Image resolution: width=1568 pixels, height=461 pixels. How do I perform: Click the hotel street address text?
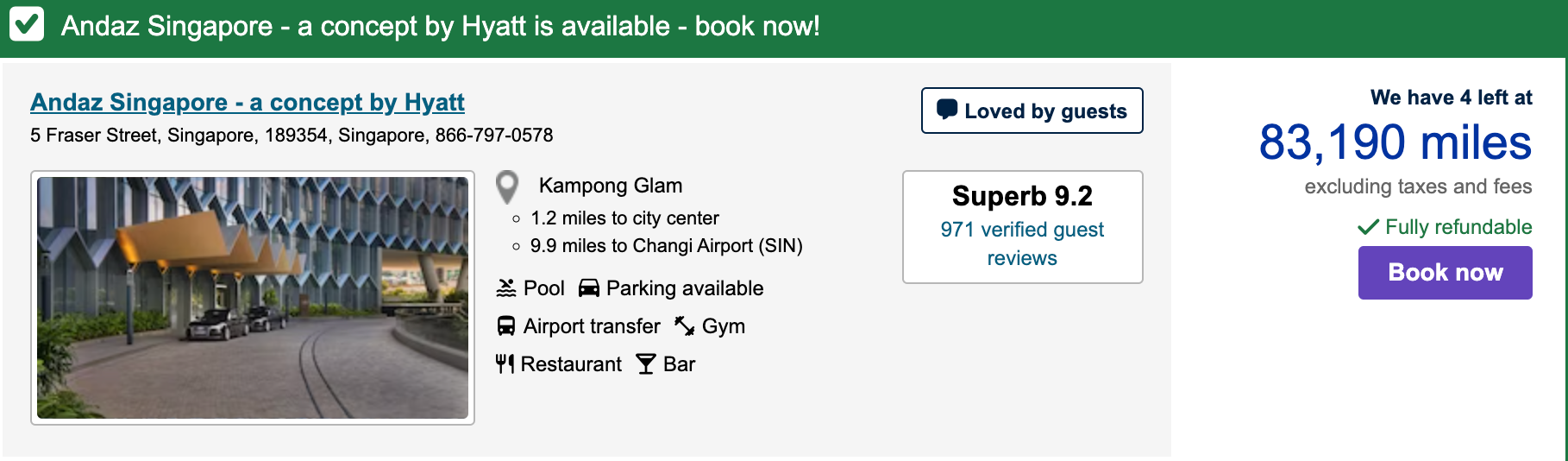coord(292,136)
